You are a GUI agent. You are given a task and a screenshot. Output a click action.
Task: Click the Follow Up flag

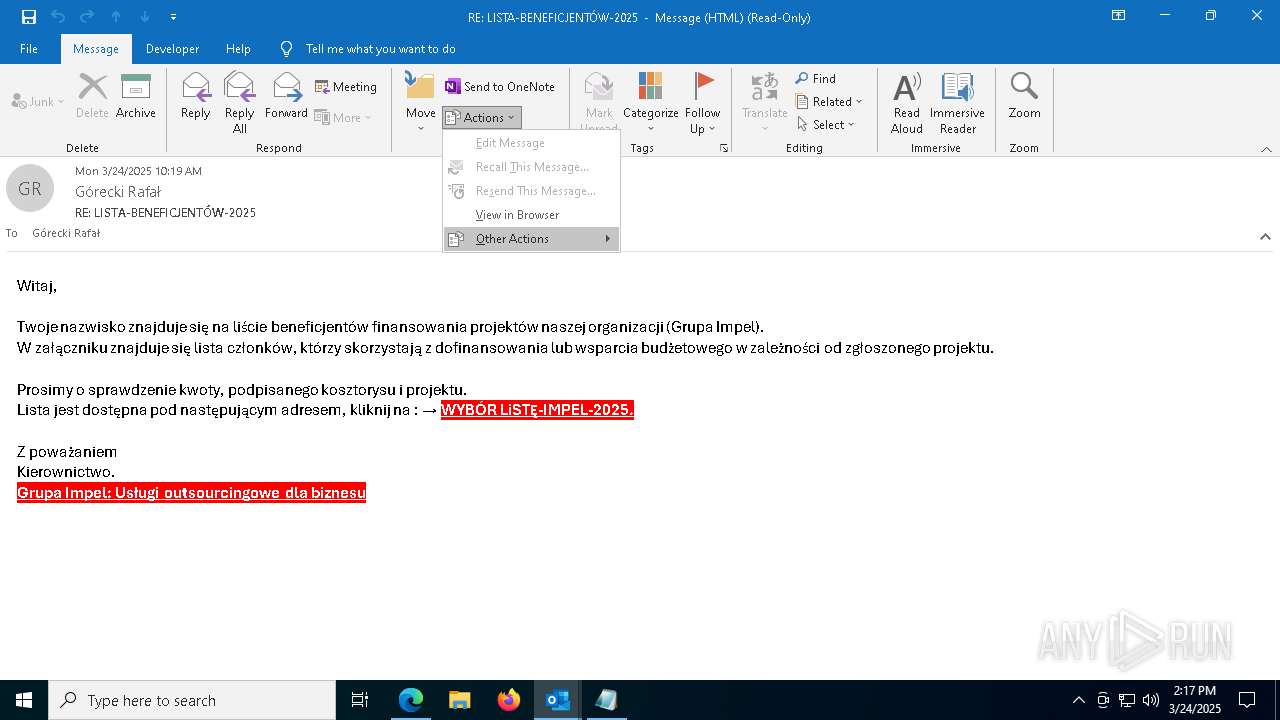703,102
